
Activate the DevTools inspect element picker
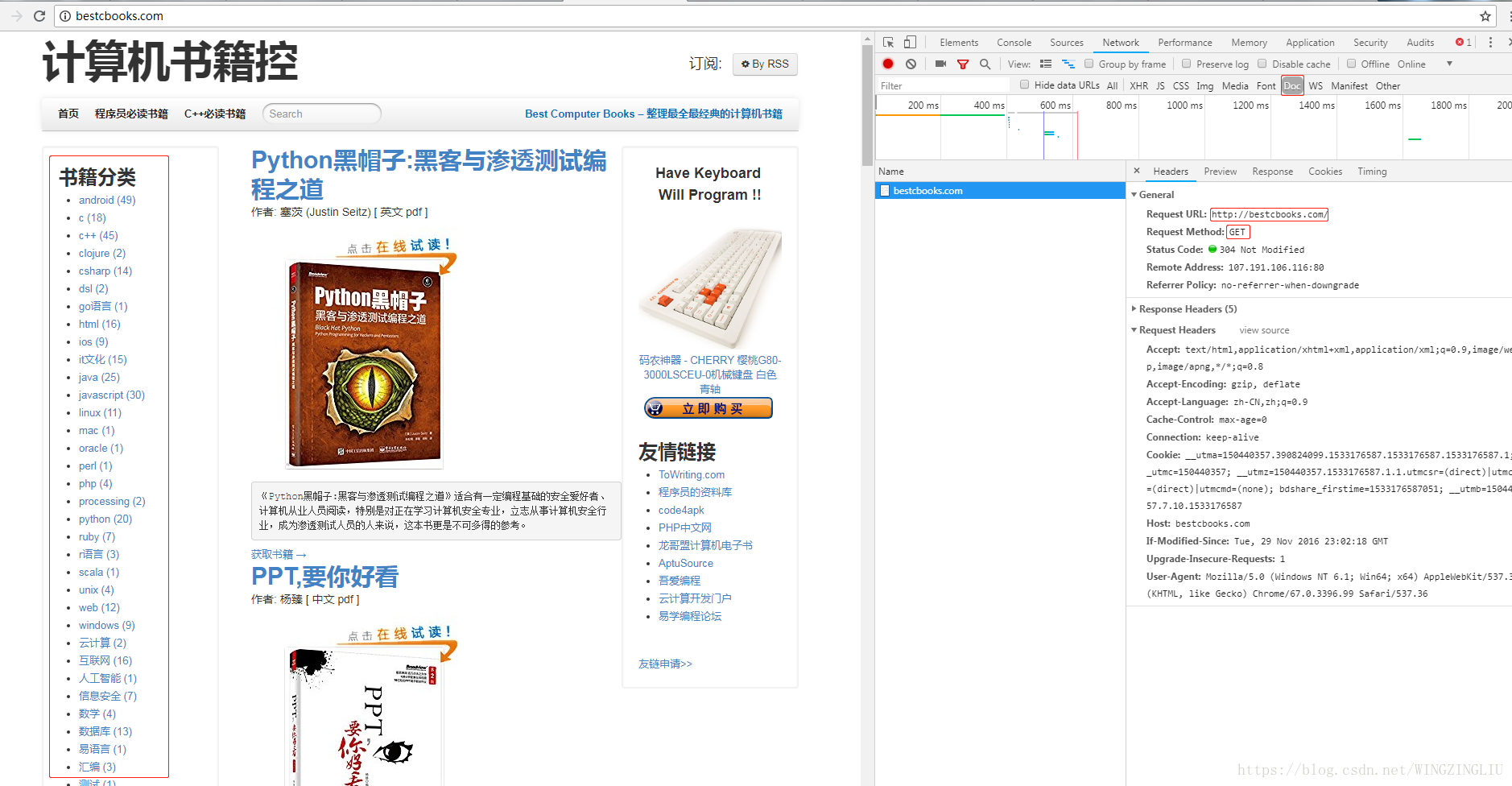[889, 42]
